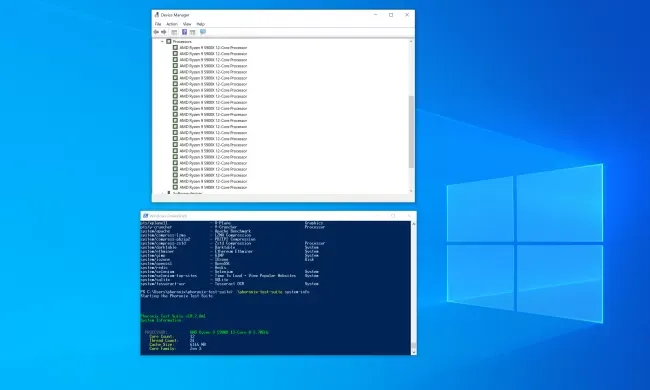The image size is (650, 390).
Task: Open Help via the blue question-mark toolbar icon
Action: (184, 32)
